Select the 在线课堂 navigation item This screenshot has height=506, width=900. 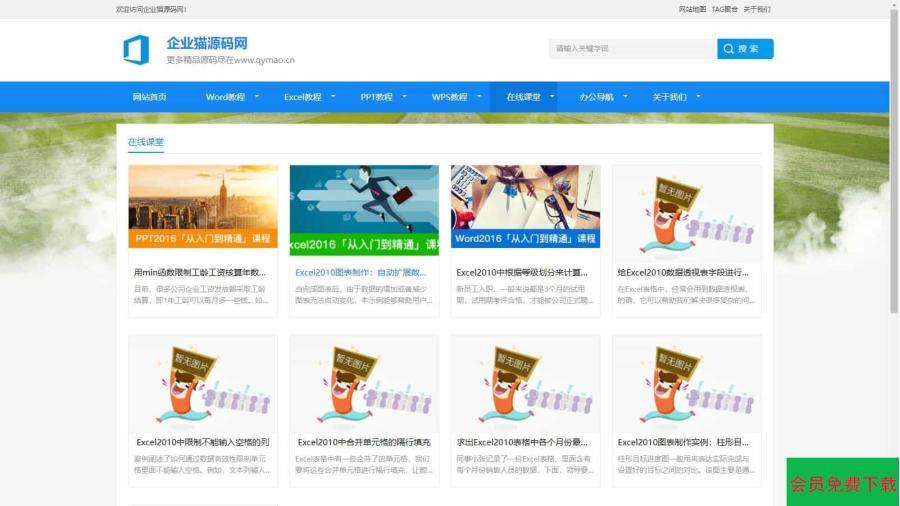[523, 97]
